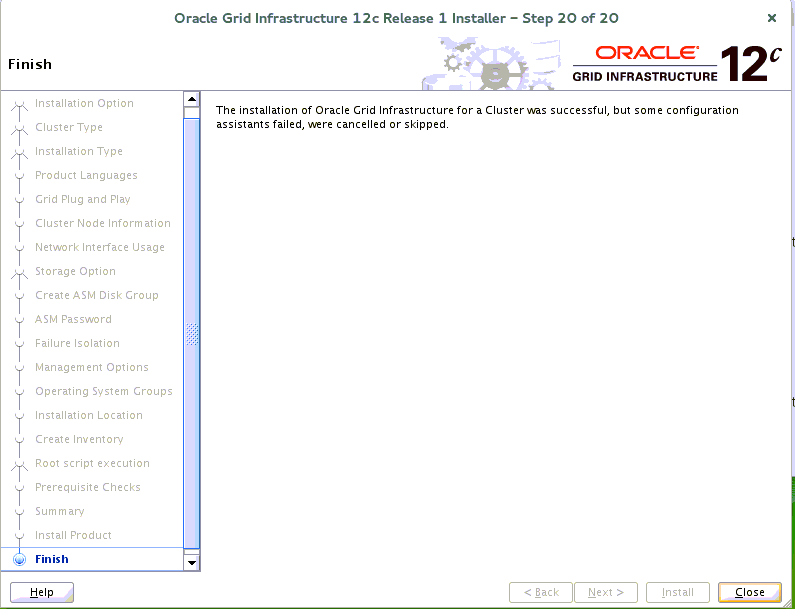Select the Cluster Type step
795x609 pixels.
tap(69, 127)
